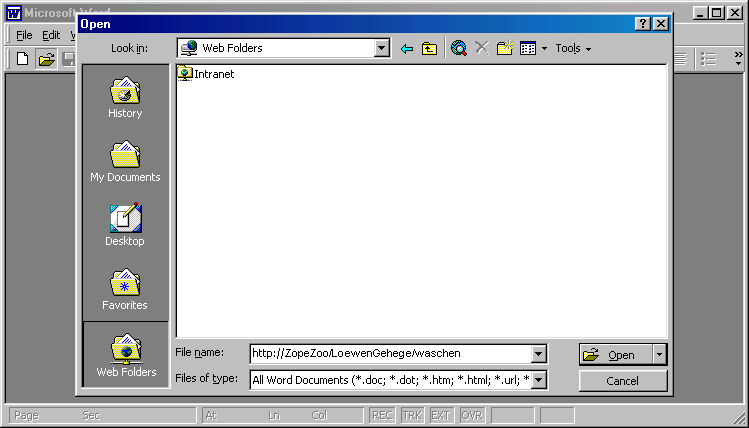Viewport: 749px width, 428px height.
Task: Open the Favorites shortcut
Action: [x=125, y=289]
